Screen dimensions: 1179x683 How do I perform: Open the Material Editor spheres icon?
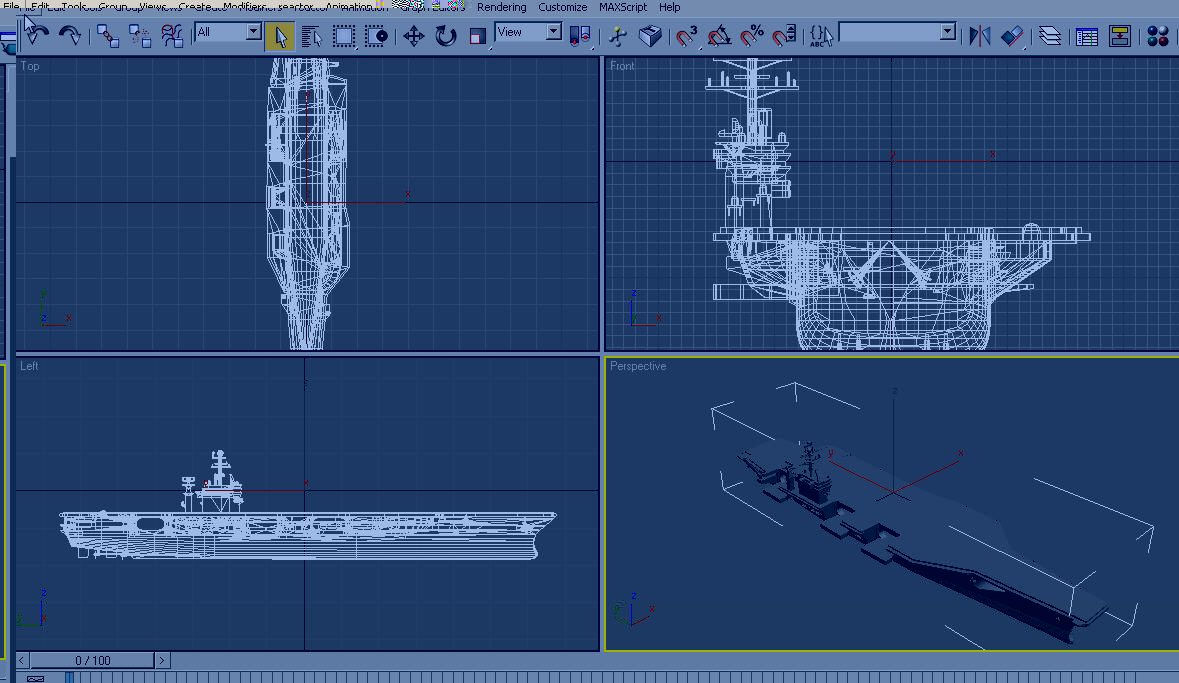click(1158, 36)
